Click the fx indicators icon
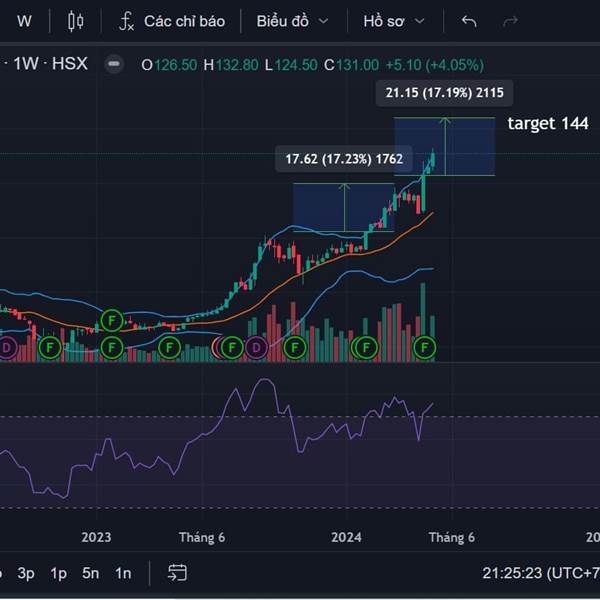Image resolution: width=600 pixels, height=600 pixels. click(x=127, y=21)
